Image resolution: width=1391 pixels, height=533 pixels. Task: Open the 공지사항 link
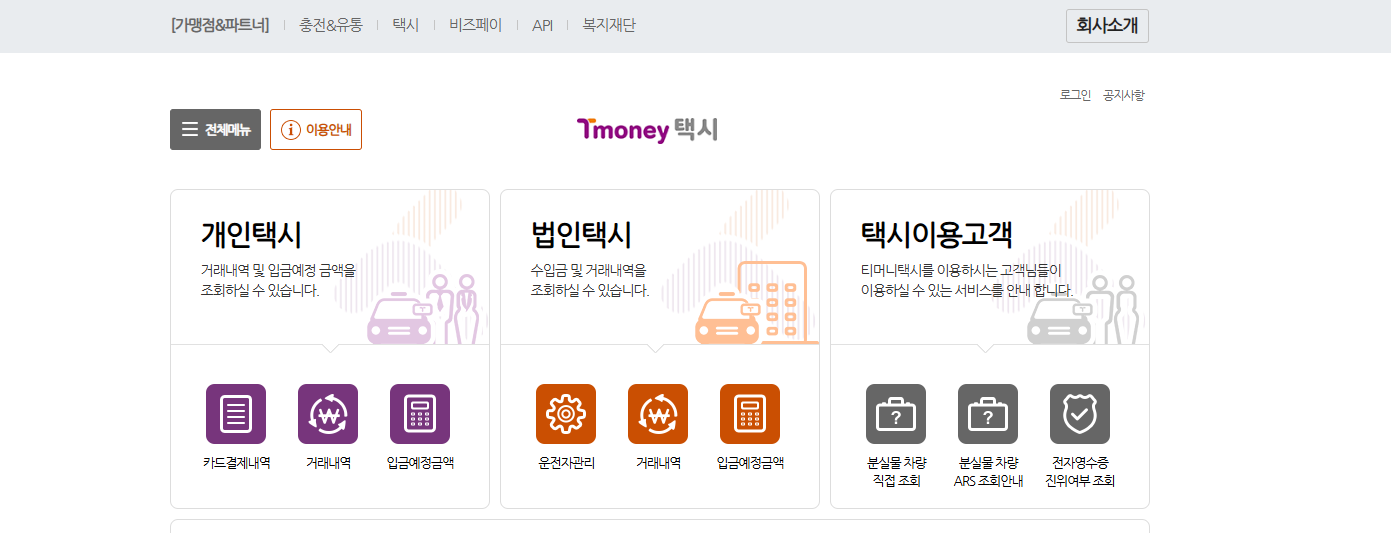click(1124, 95)
